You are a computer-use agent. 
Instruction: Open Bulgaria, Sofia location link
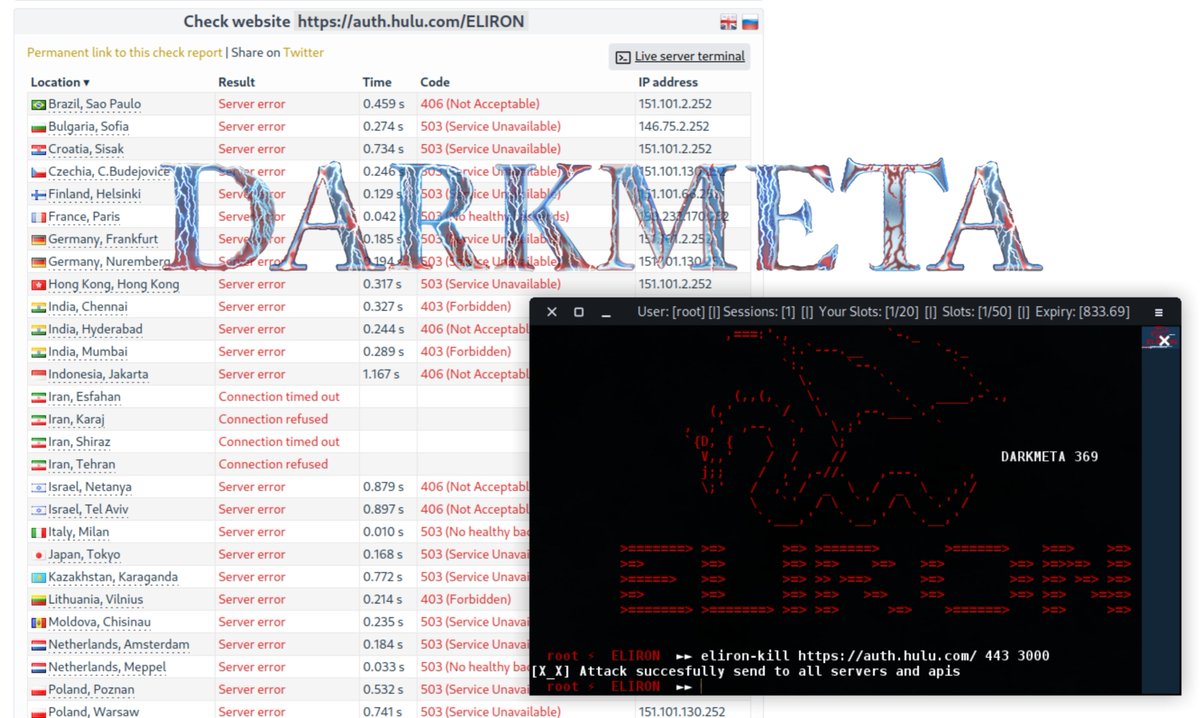click(x=88, y=126)
